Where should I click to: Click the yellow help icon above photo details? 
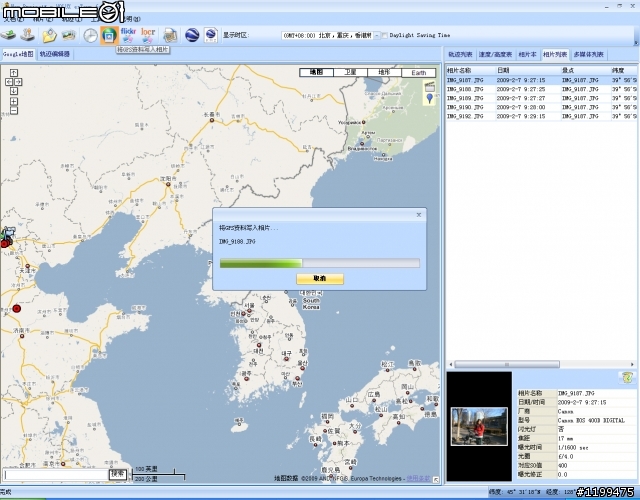pyautogui.click(x=627, y=378)
